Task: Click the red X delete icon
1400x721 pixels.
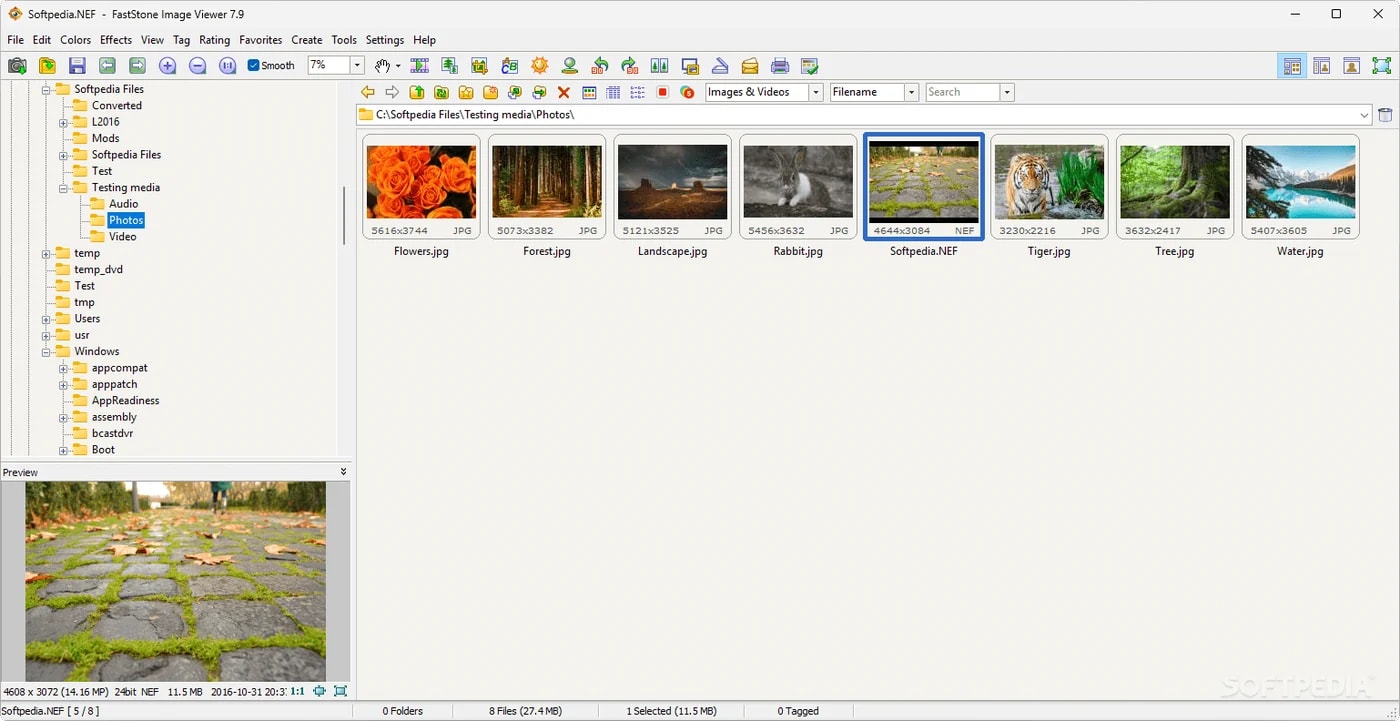Action: click(563, 92)
